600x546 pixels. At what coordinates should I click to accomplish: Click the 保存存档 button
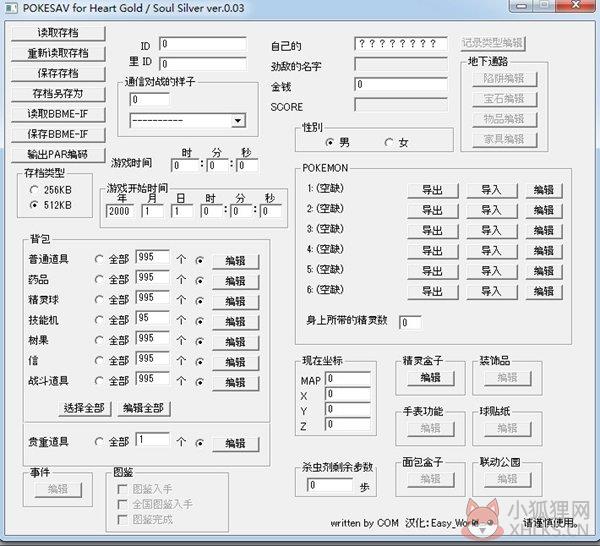58,74
